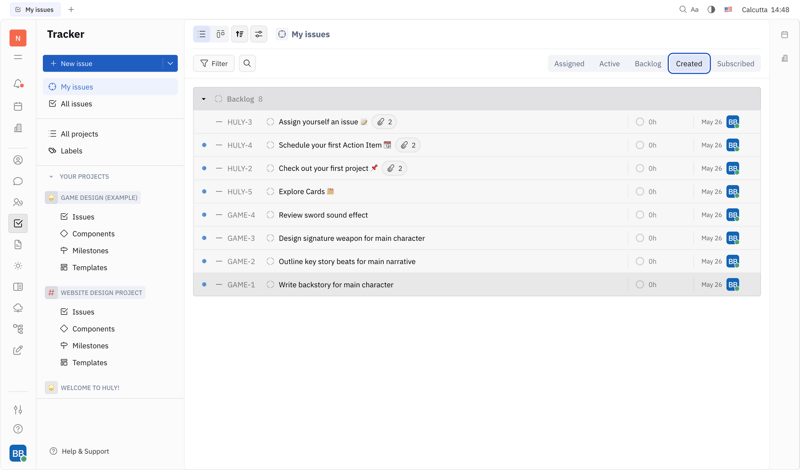
Task: Open the settings sliders icon at sidebar bottom
Action: 18,409
